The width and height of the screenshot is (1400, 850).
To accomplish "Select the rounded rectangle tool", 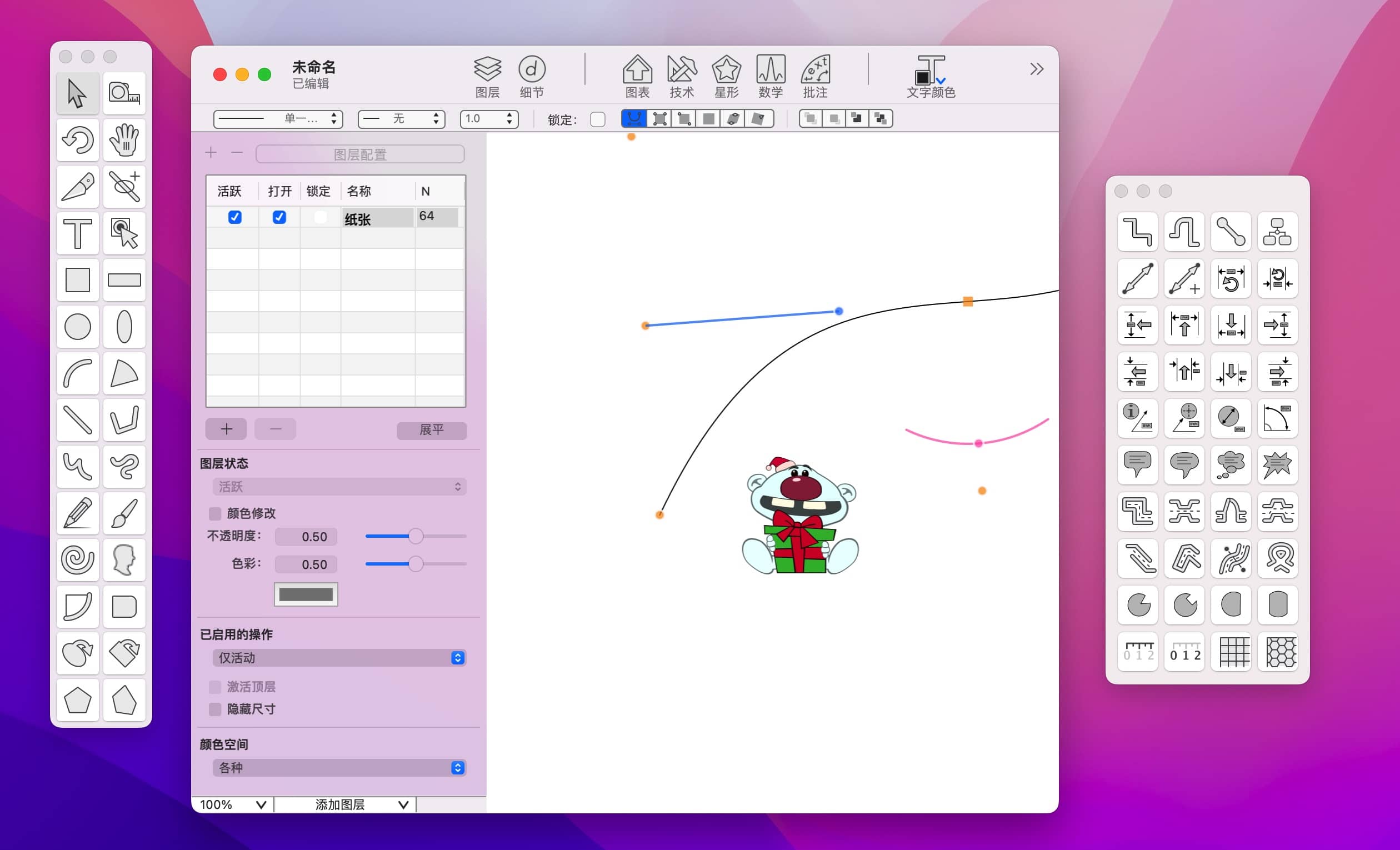I will [124, 606].
